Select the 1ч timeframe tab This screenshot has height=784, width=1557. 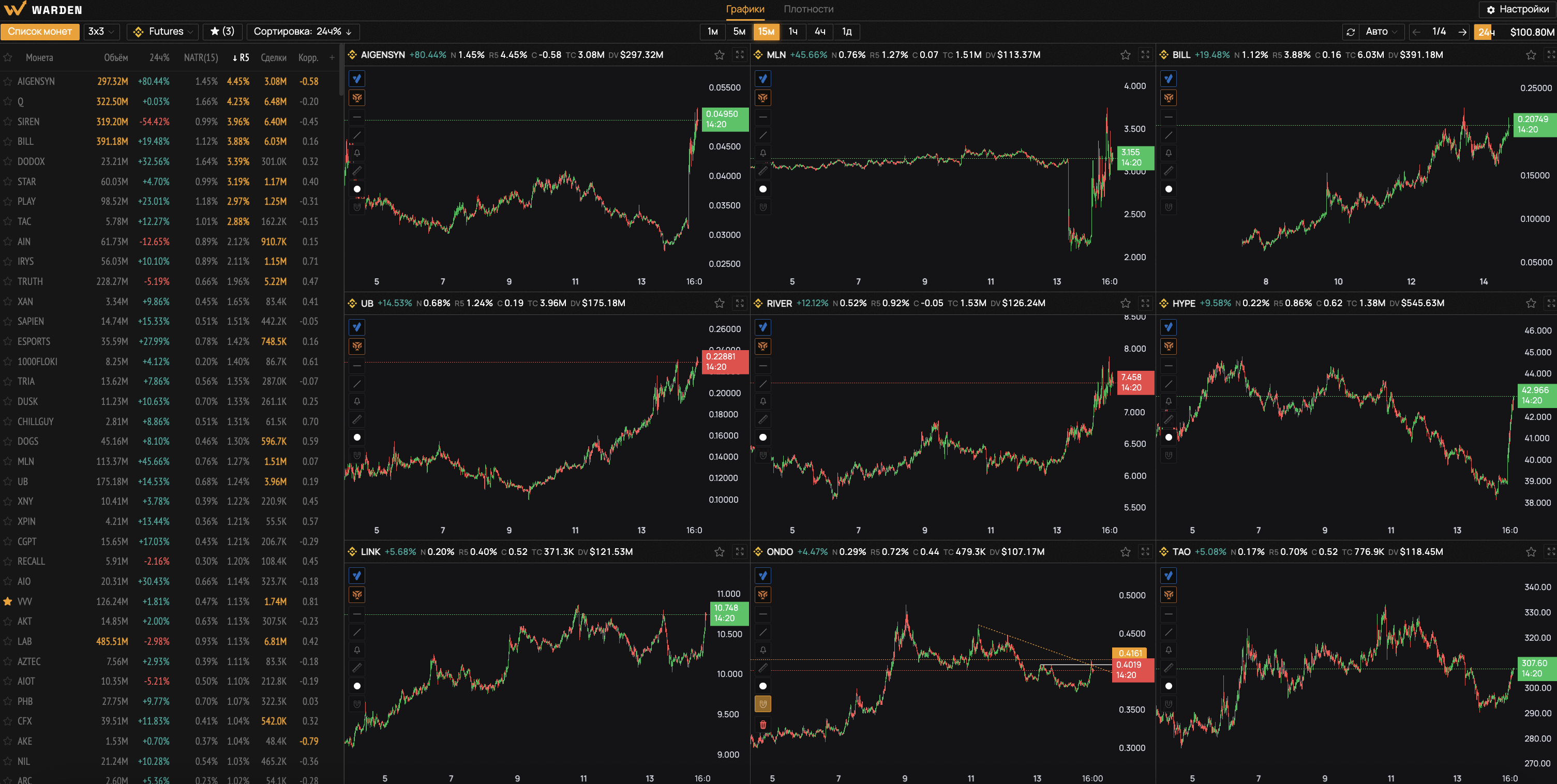coord(793,32)
